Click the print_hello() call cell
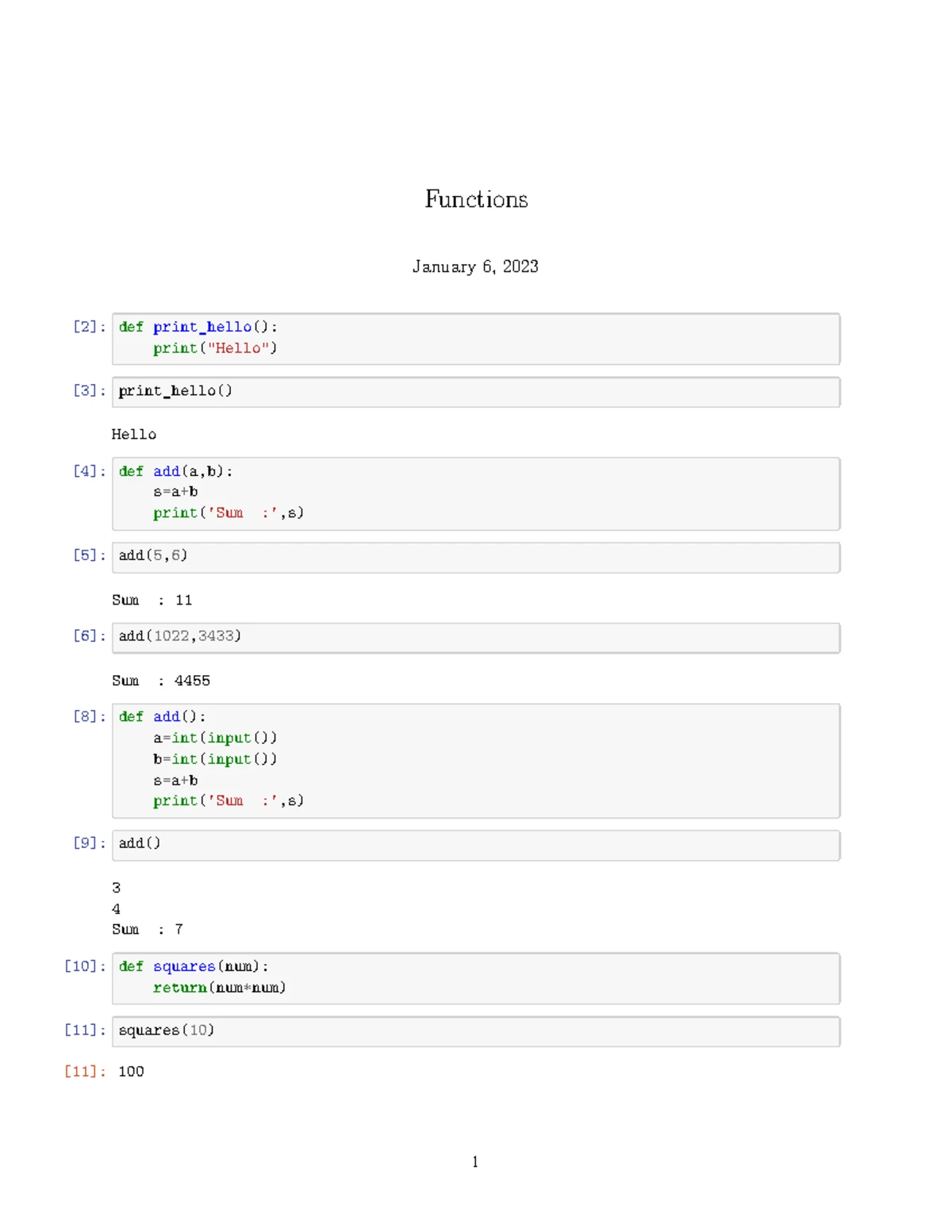The width and height of the screenshot is (952, 1232). pyautogui.click(x=476, y=392)
